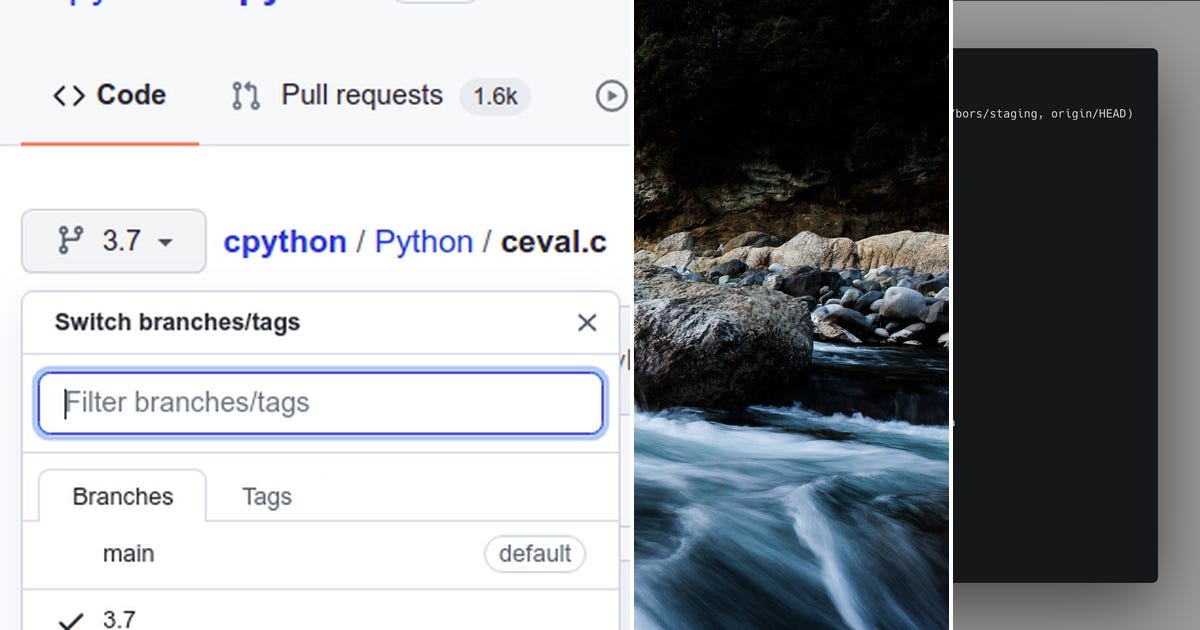Select the main branch entry
The image size is (1200, 630).
click(x=128, y=554)
